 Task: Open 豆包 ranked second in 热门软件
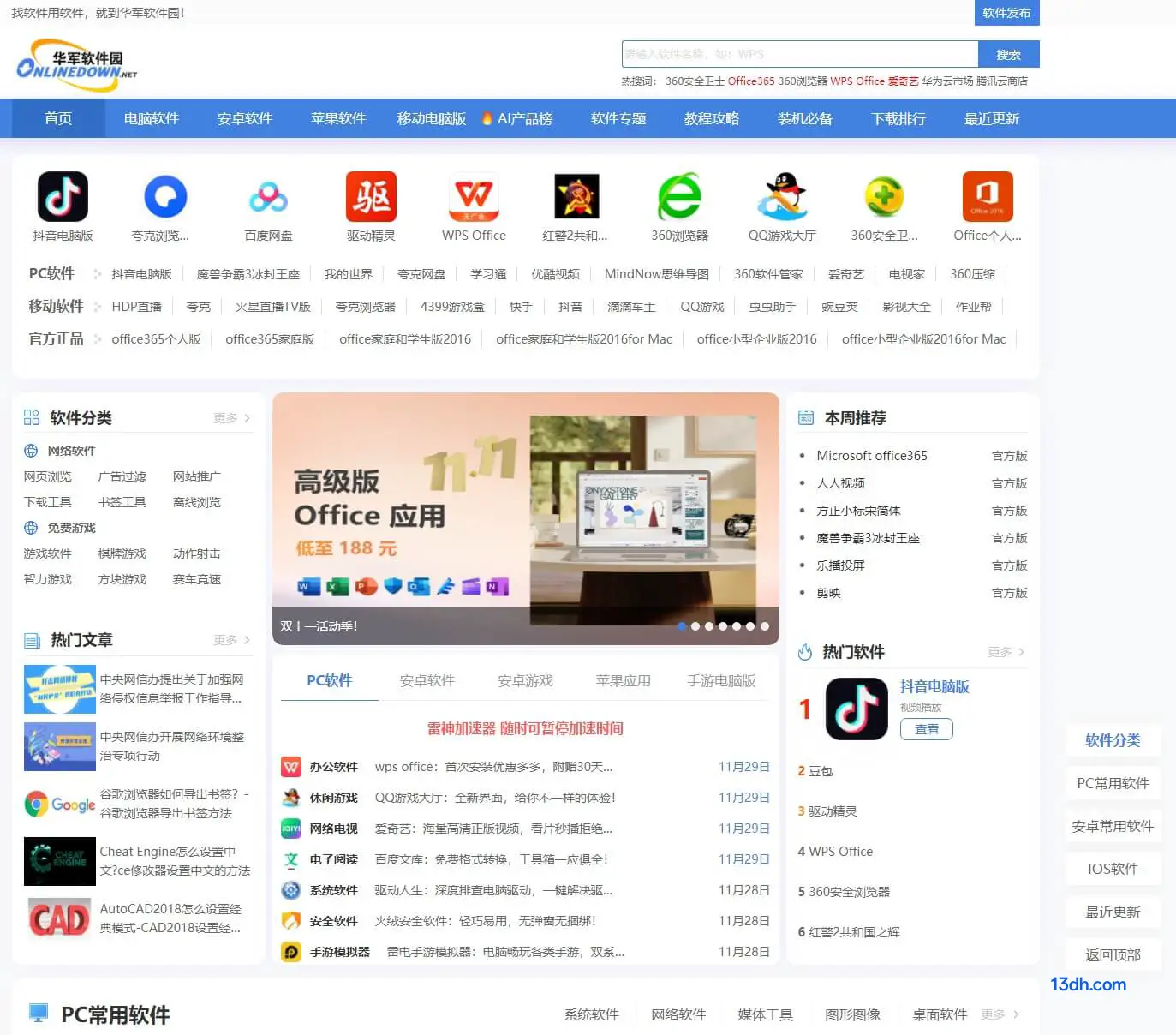[821, 771]
